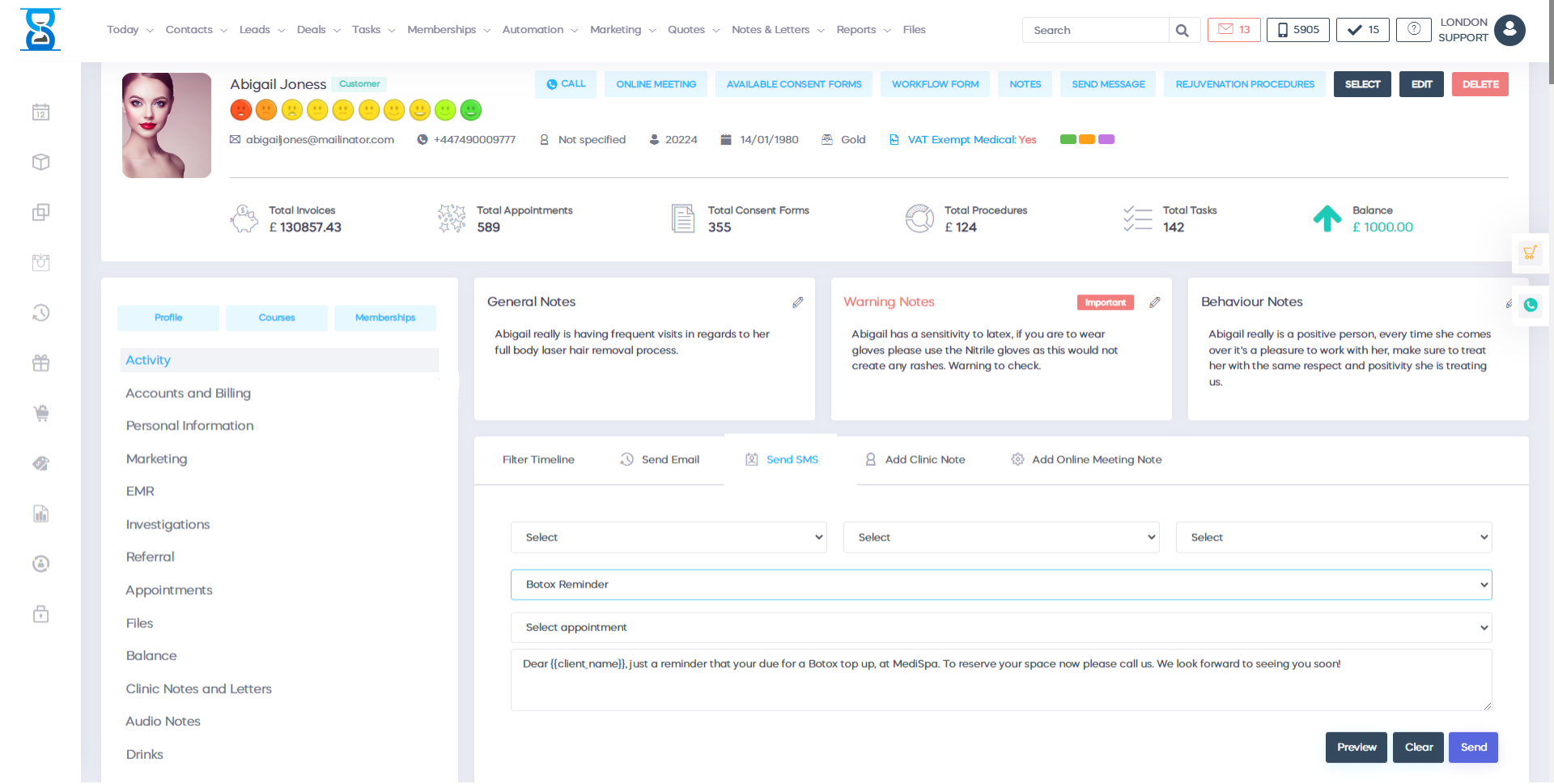
Task: Check the inbox showing 13 unread emails
Action: (x=1233, y=29)
